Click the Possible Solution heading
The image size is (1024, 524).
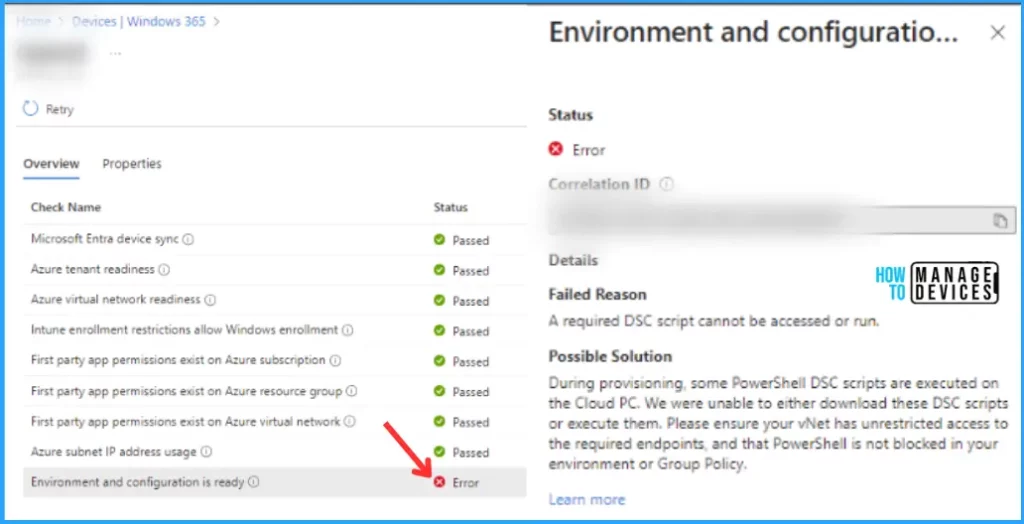coord(610,357)
